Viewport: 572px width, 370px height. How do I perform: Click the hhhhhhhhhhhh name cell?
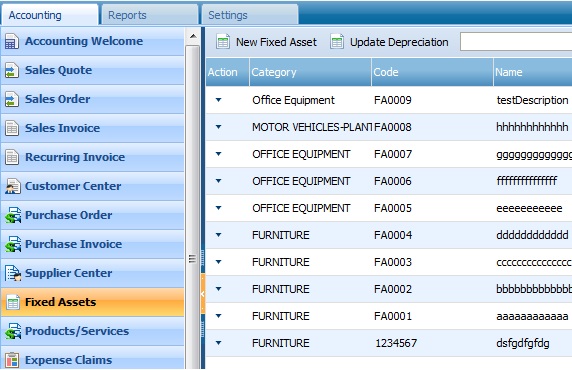coord(533,127)
